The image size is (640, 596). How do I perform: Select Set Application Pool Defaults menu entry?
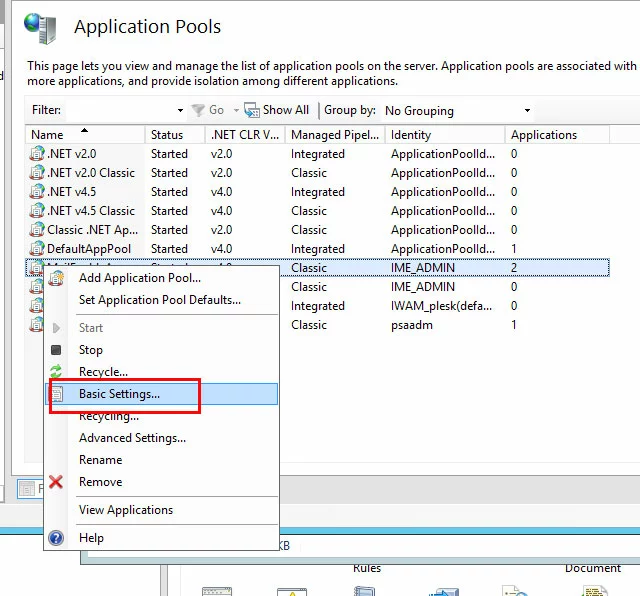(159, 300)
